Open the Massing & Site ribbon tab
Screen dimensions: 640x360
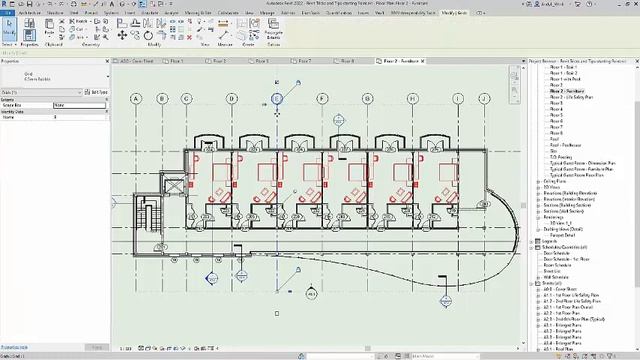pos(198,13)
